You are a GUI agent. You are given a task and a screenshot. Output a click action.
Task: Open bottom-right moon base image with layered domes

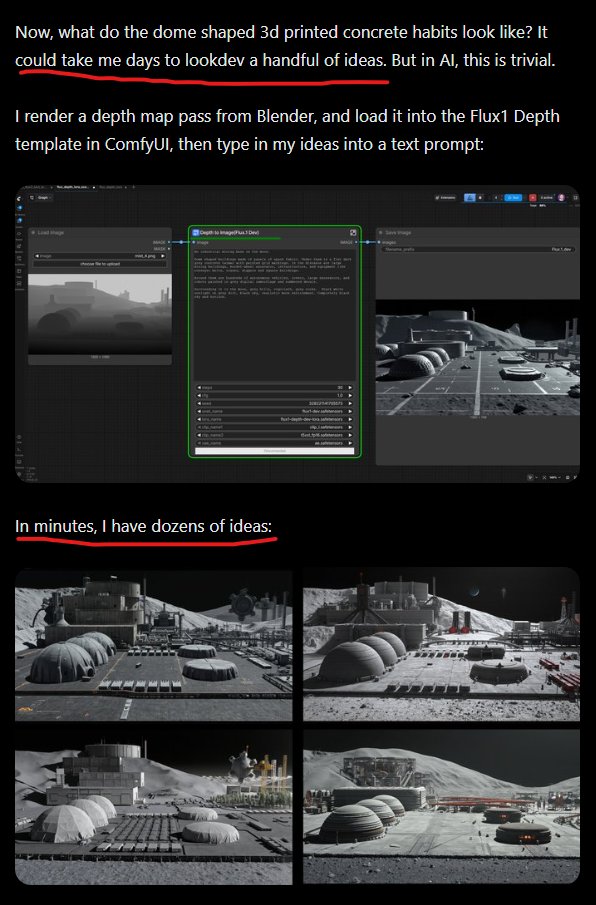point(441,807)
